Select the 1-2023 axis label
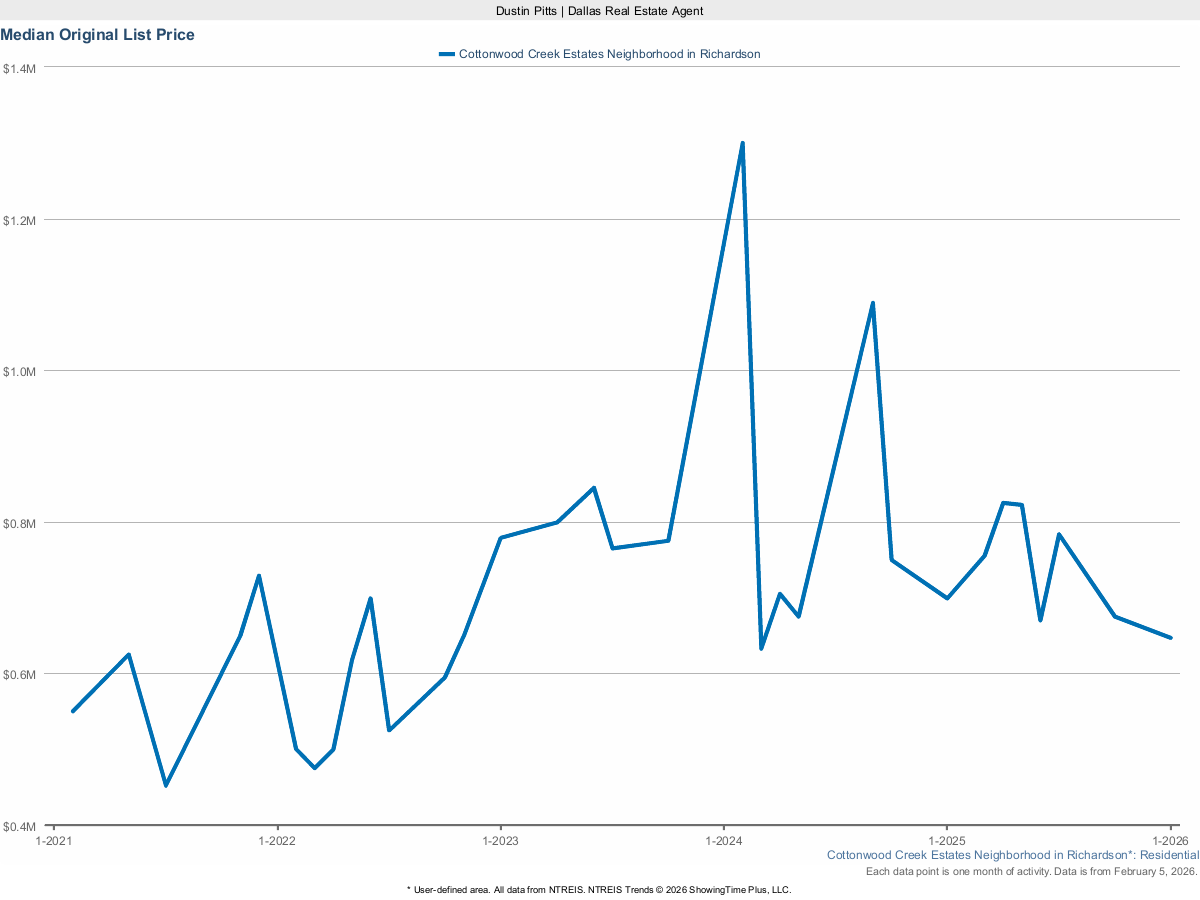 pos(501,841)
